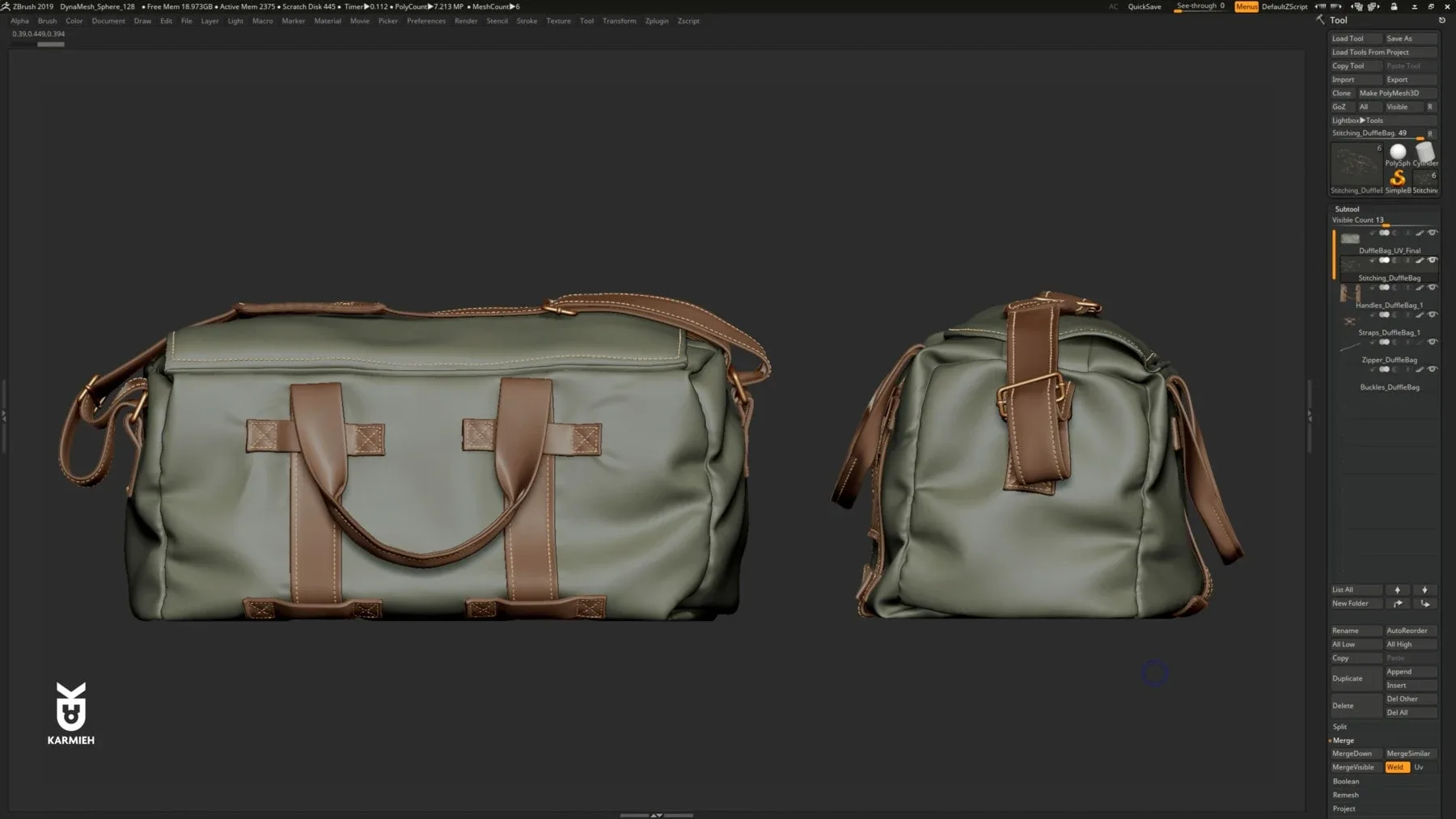Collapse the Merge section

click(x=1345, y=739)
